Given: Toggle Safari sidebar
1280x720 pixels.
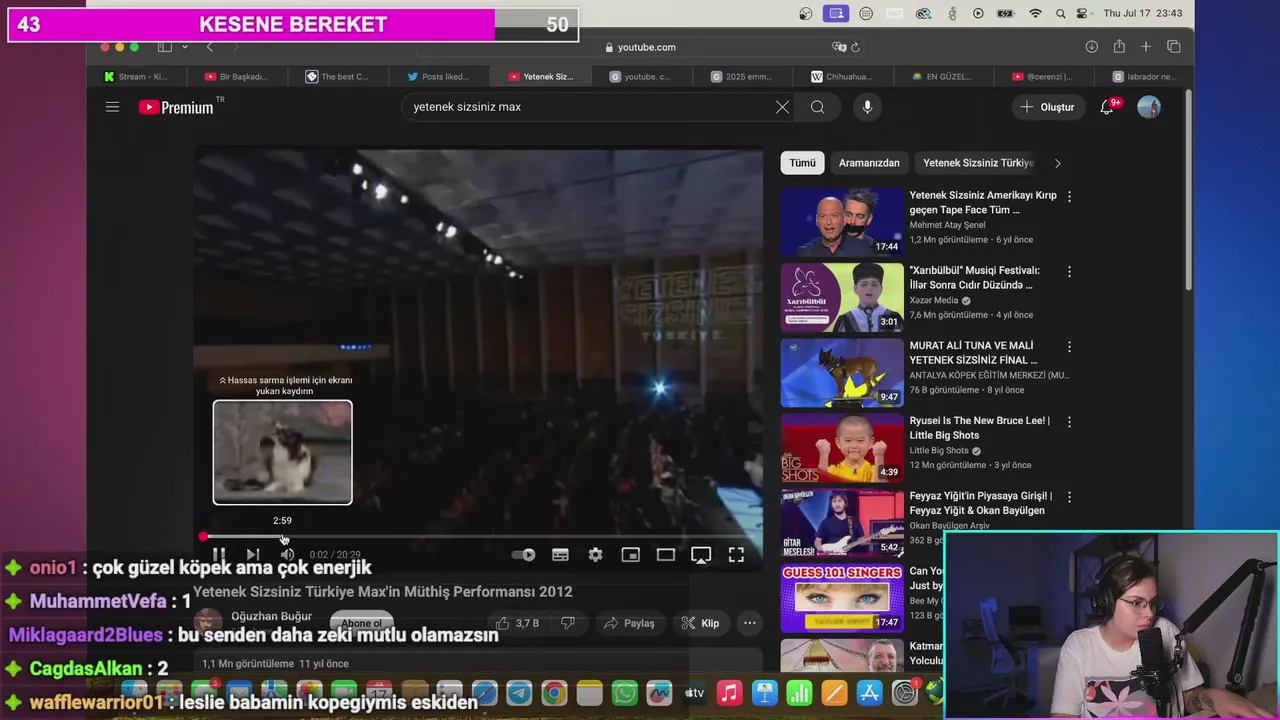Looking at the screenshot, I should [x=165, y=47].
